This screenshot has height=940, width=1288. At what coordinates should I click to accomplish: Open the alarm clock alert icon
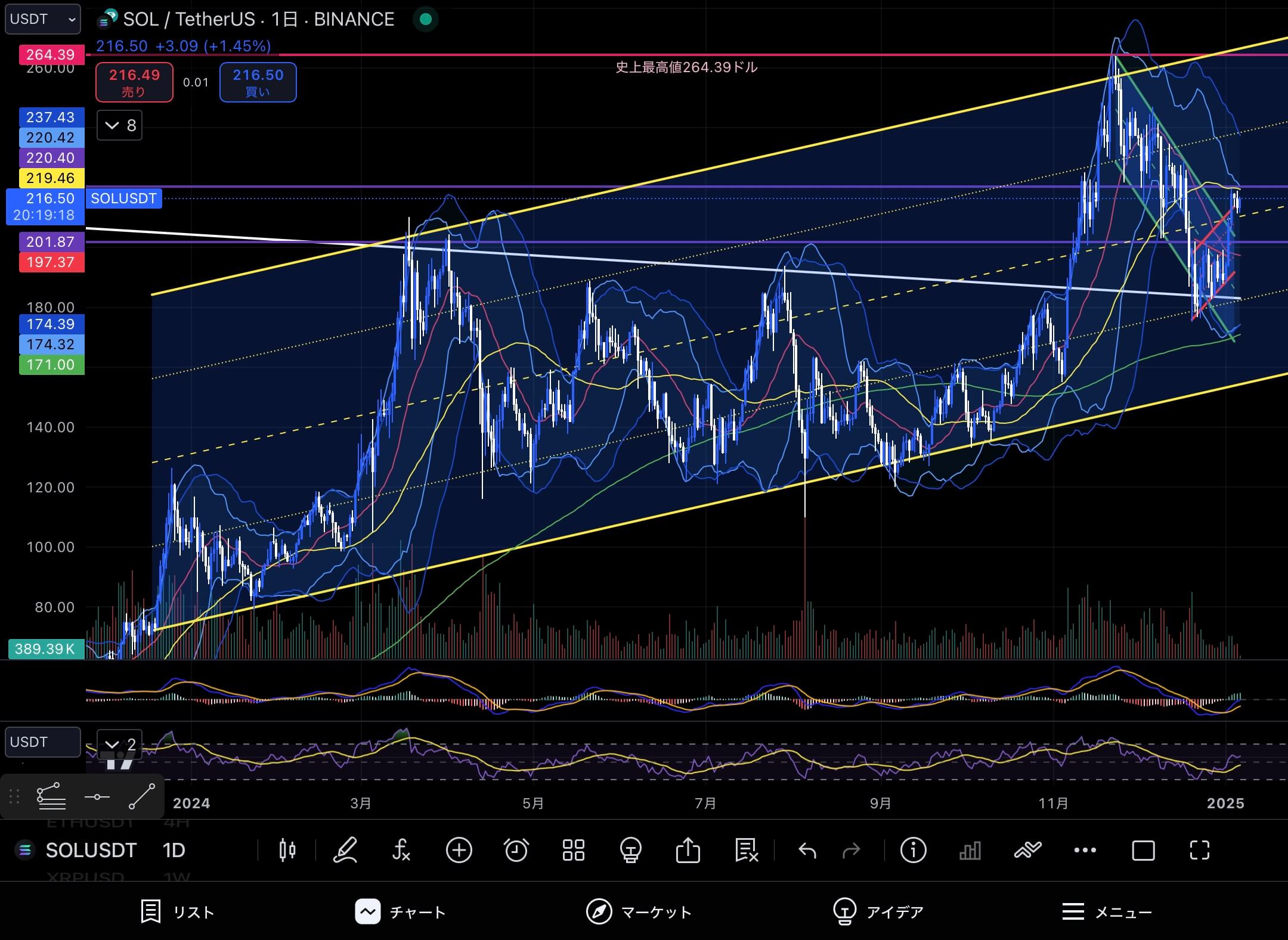click(x=516, y=850)
